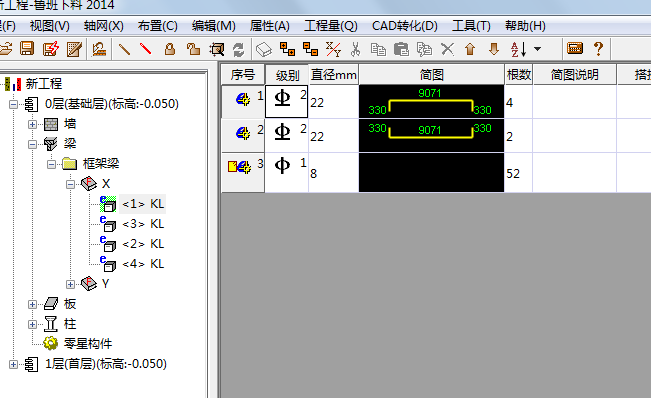651x398 pixels.
Task: Select the 零星构件 tree item
Action: click(x=88, y=344)
